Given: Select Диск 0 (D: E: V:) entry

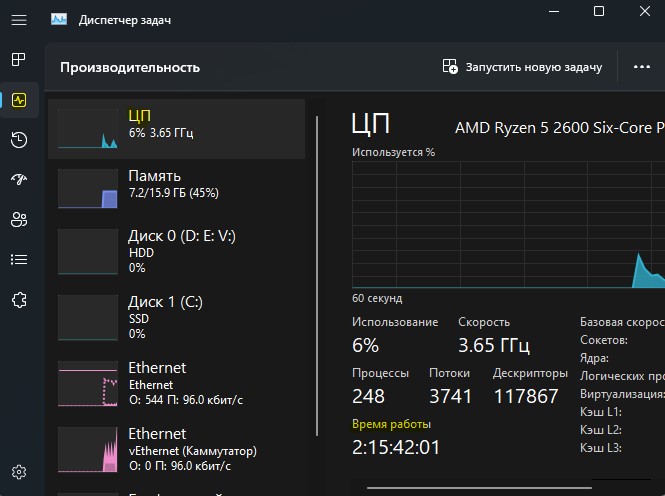Looking at the screenshot, I should click(176, 252).
